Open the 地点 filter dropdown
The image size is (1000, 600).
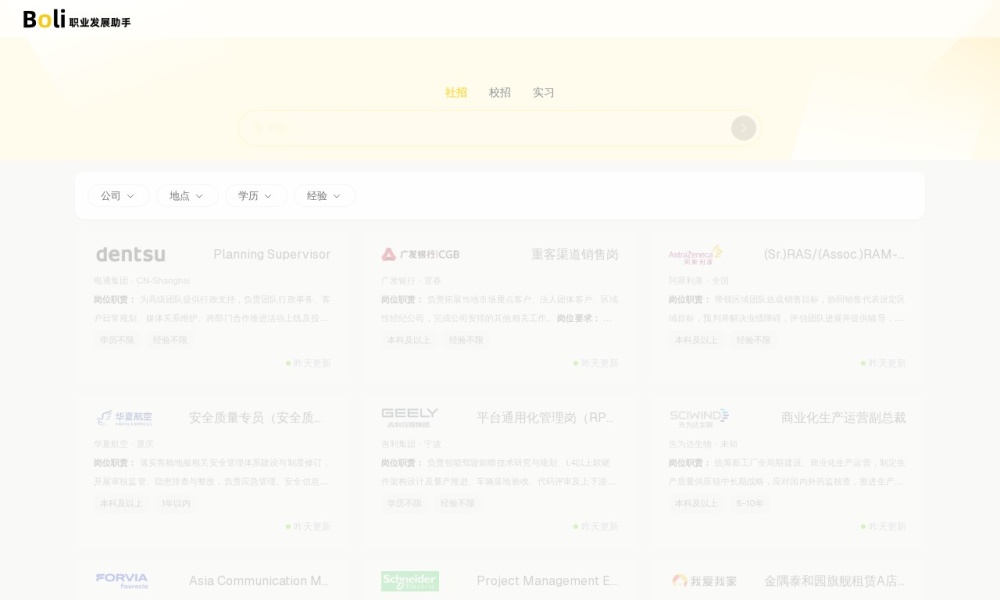coord(187,196)
